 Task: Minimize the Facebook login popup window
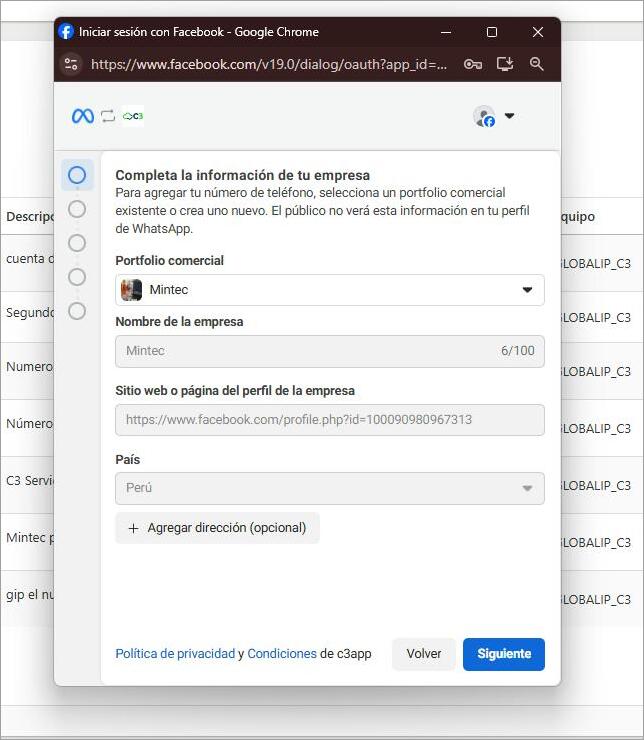pos(446,32)
